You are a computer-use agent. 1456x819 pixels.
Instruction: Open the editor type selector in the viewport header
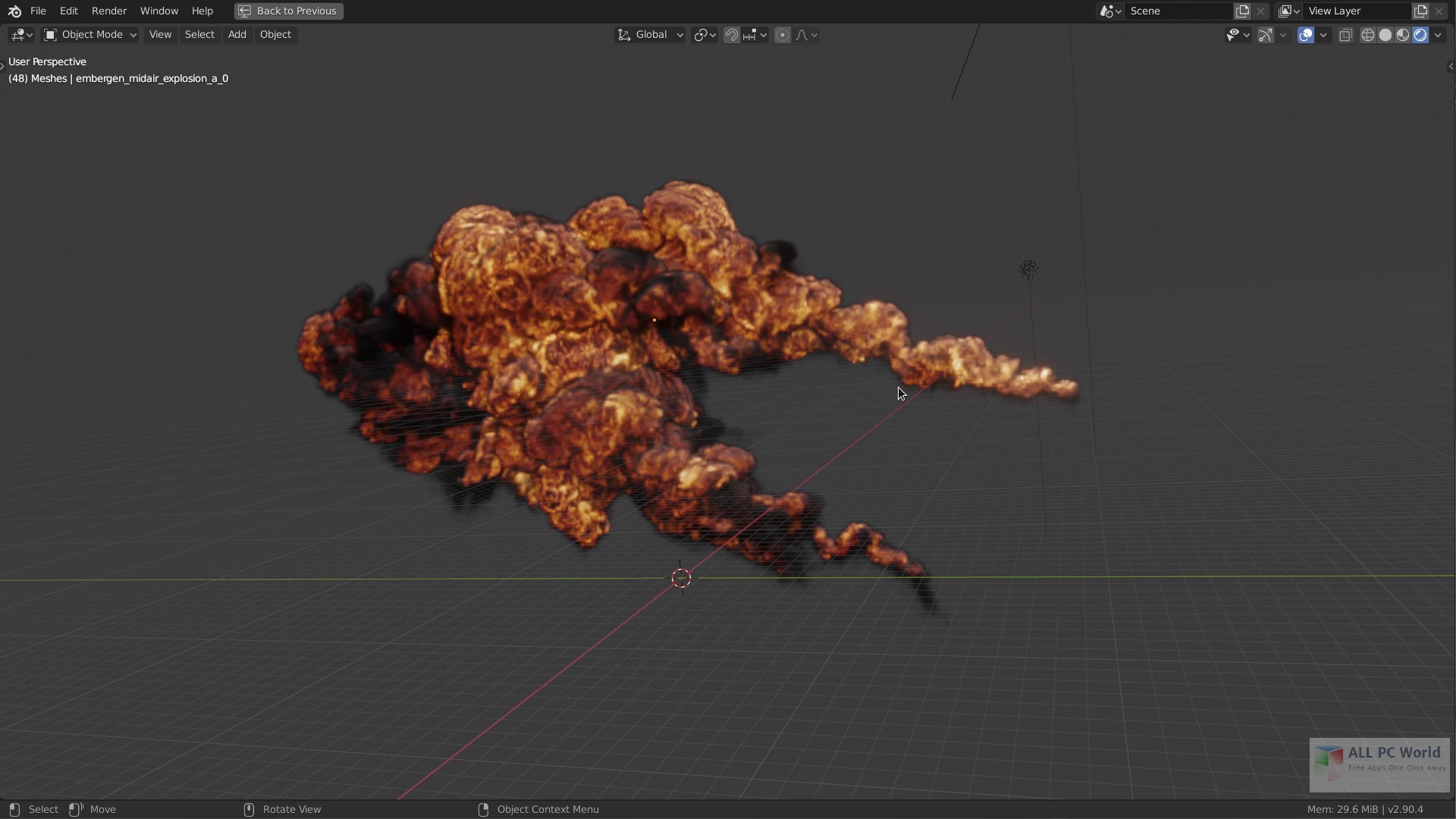(x=20, y=35)
